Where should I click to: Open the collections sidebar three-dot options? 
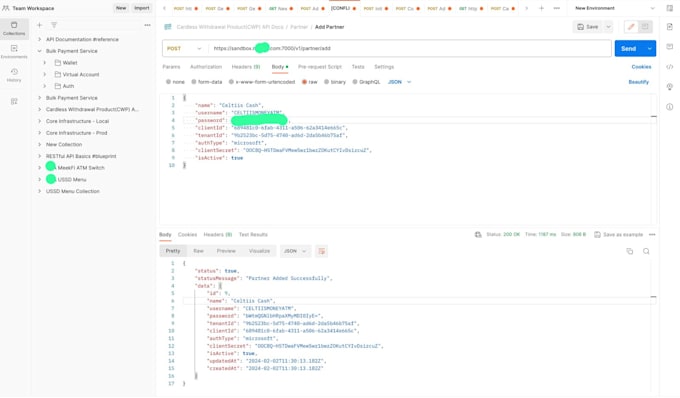tap(147, 25)
